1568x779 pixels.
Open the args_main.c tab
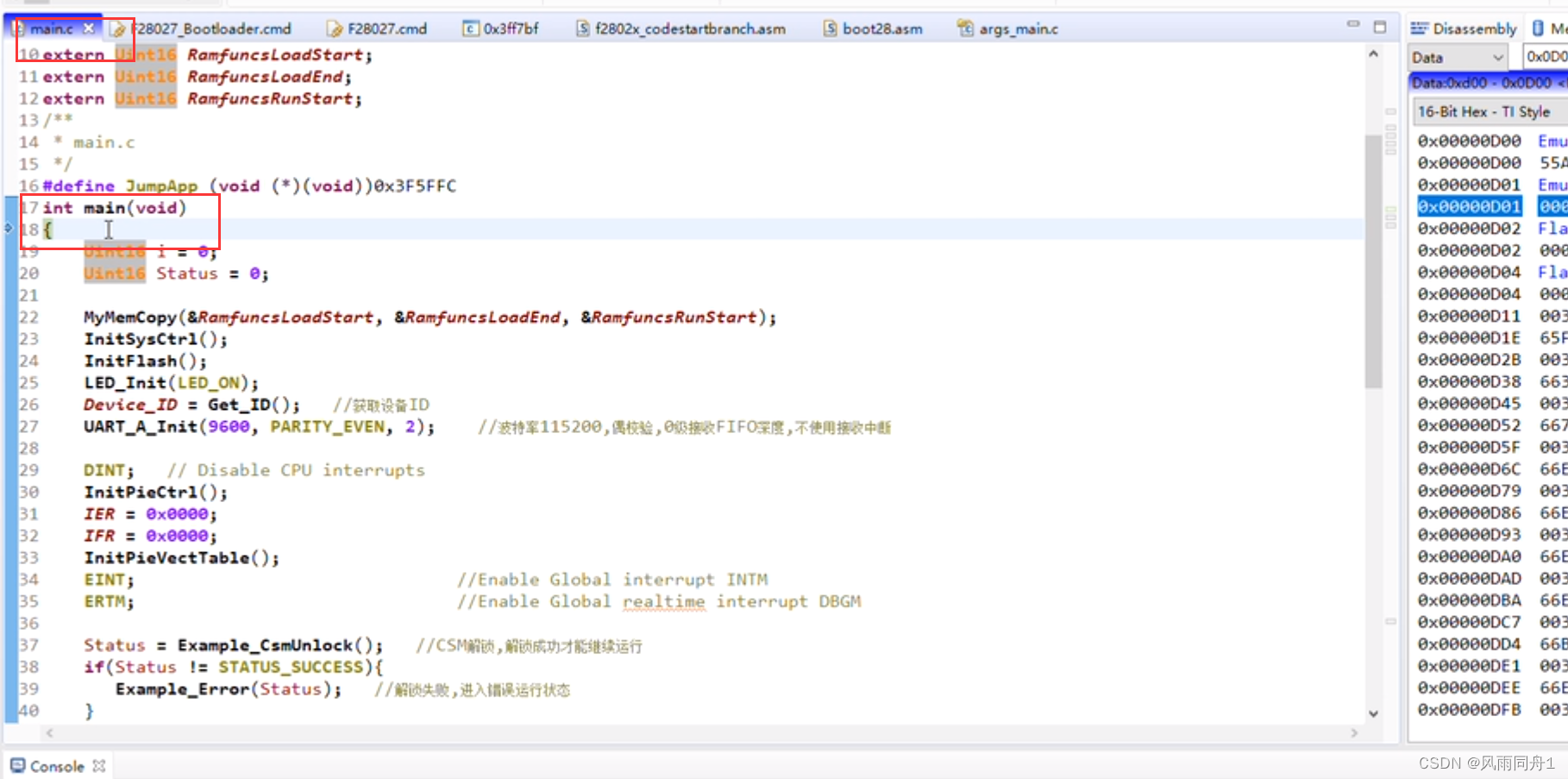(x=1008, y=28)
